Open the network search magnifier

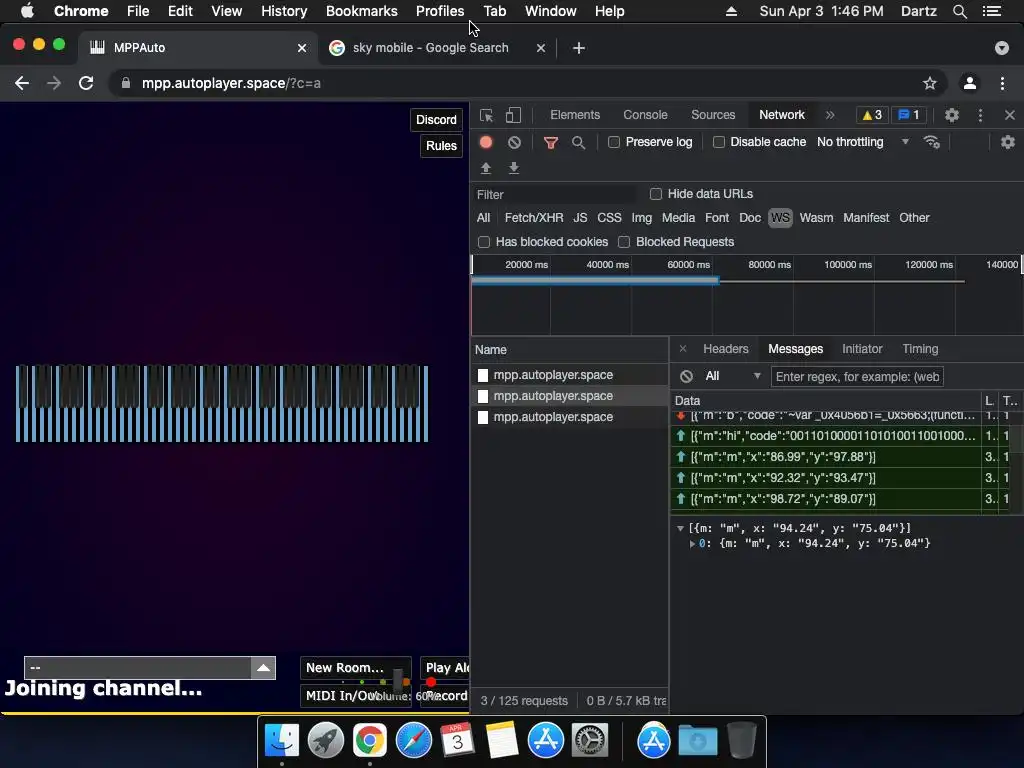[579, 142]
